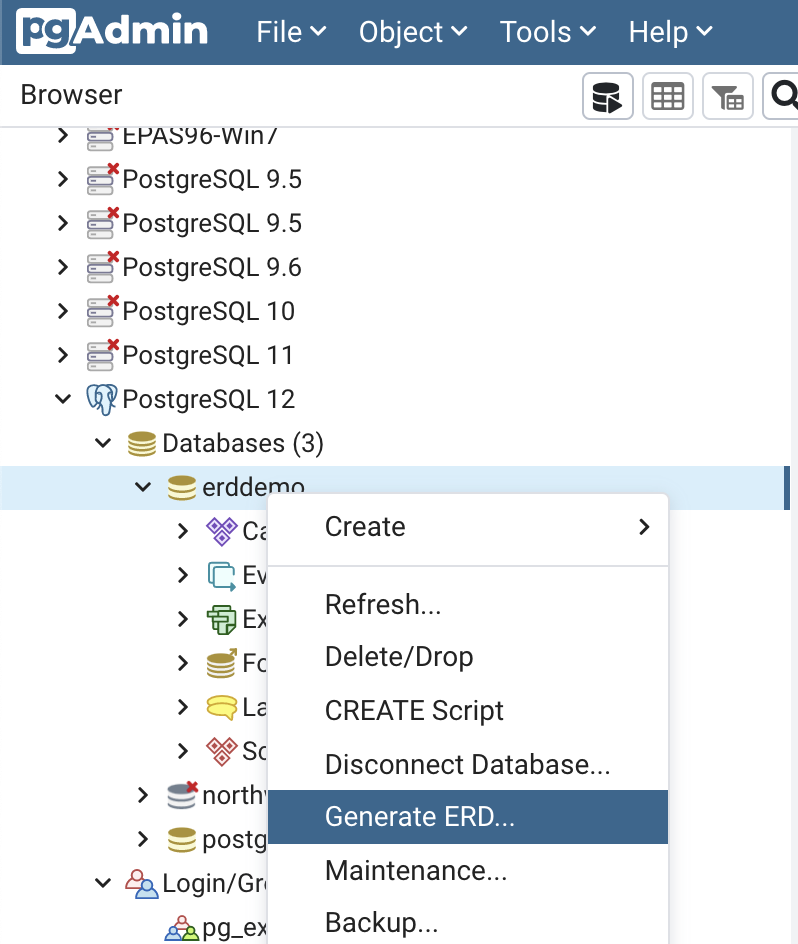This screenshot has width=798, height=944.
Task: Collapse the erddemo database node
Action: coord(143,487)
